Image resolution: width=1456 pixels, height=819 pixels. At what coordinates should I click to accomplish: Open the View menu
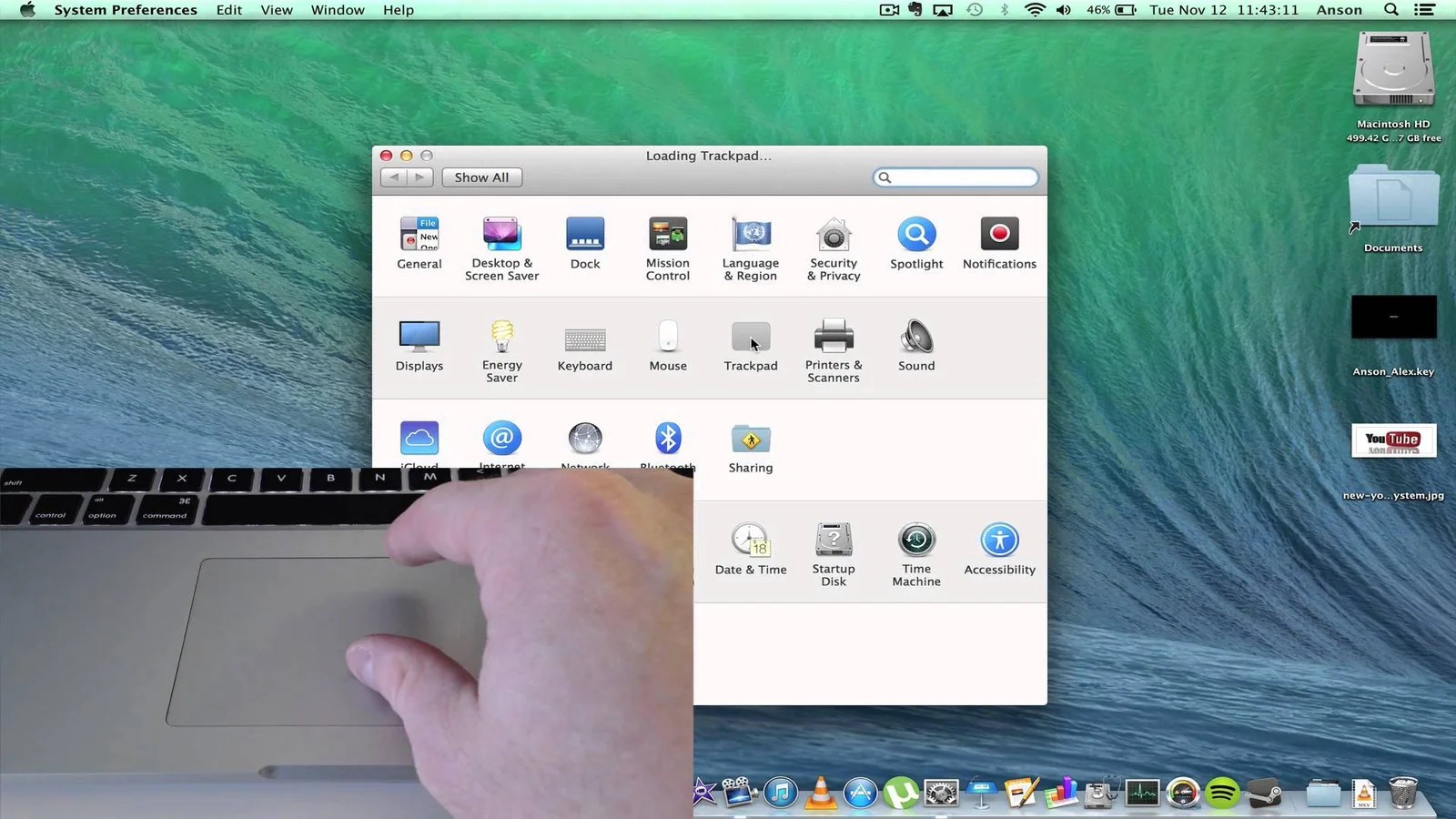[276, 10]
